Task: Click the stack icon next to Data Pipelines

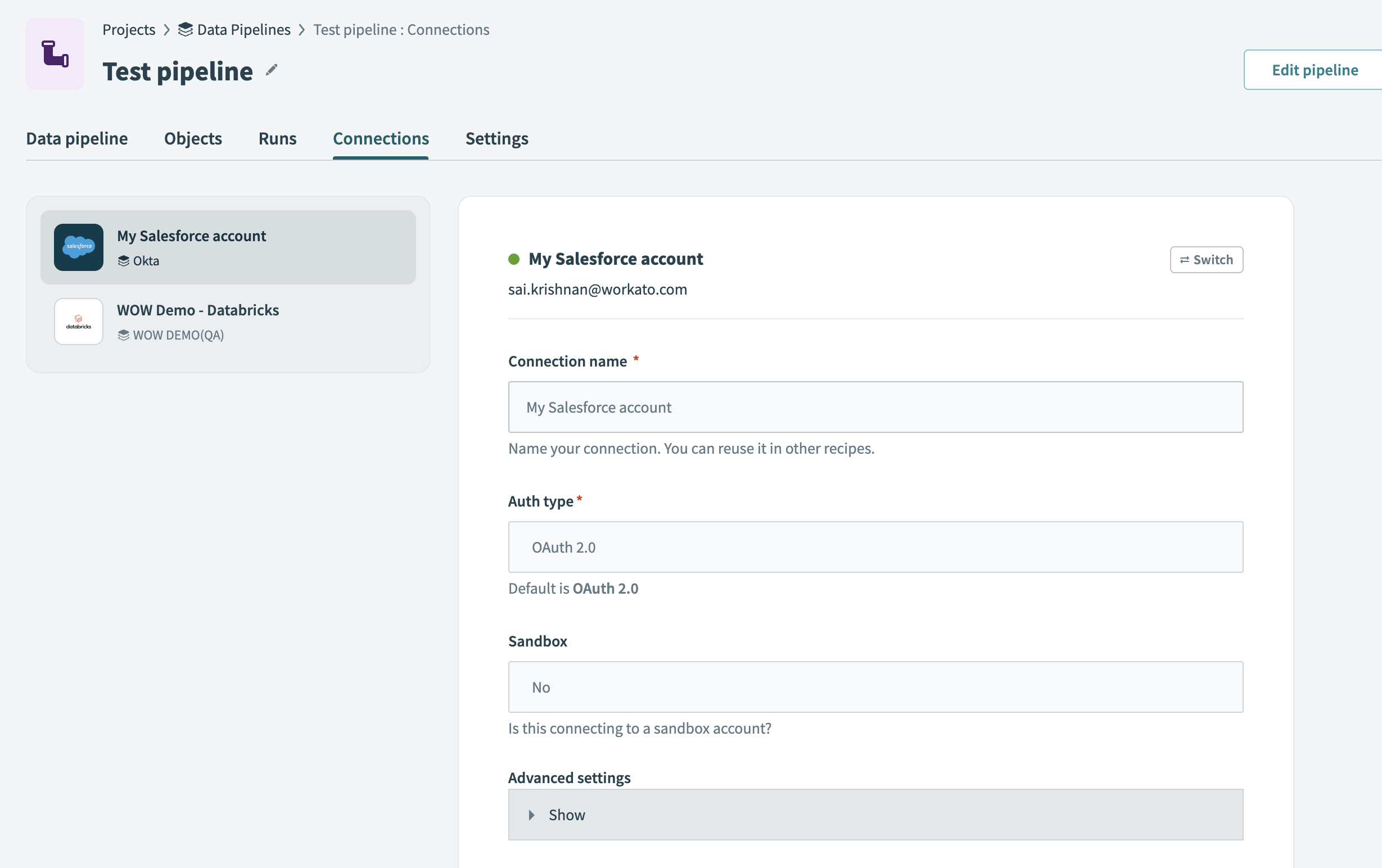Action: 185,29
